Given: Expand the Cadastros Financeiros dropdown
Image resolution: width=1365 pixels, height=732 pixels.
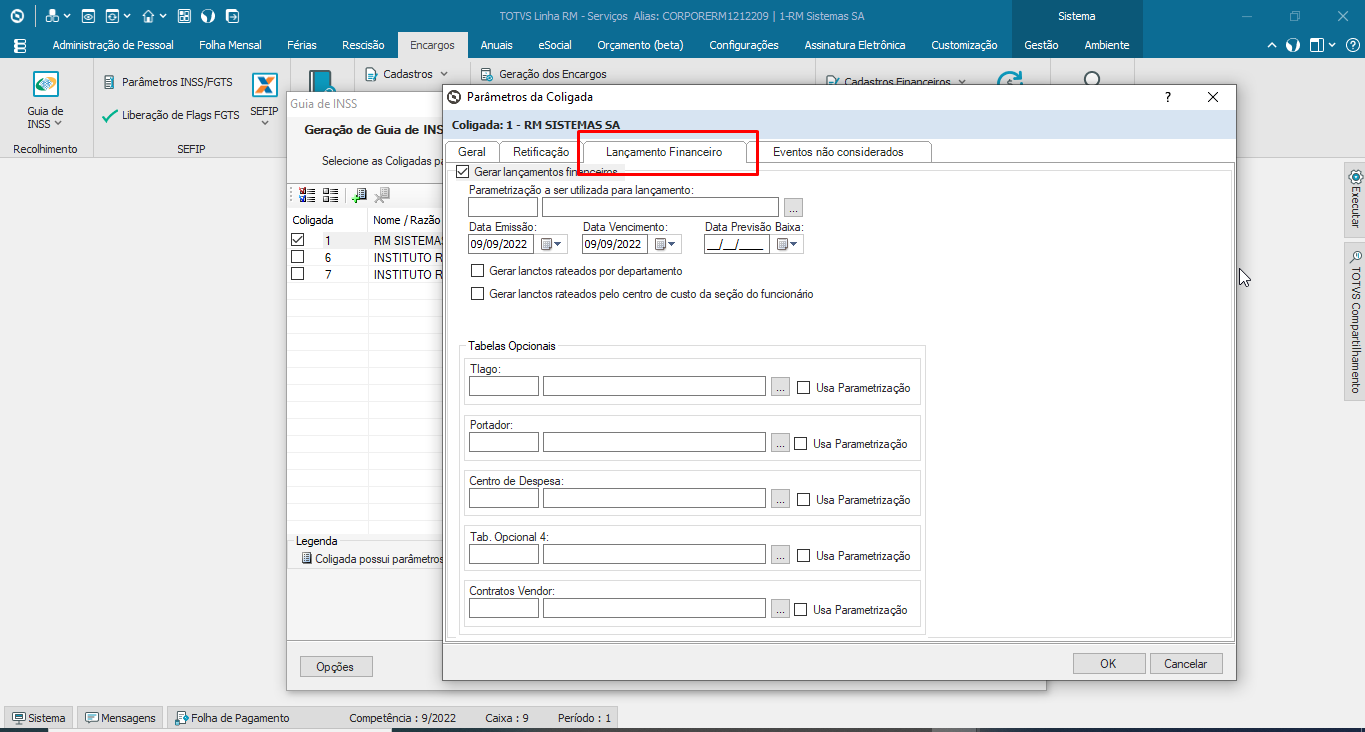Looking at the screenshot, I should (962, 82).
